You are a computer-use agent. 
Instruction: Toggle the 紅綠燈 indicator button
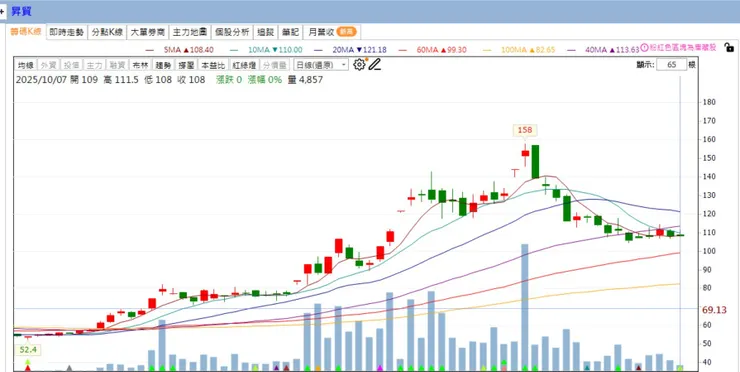(244, 65)
